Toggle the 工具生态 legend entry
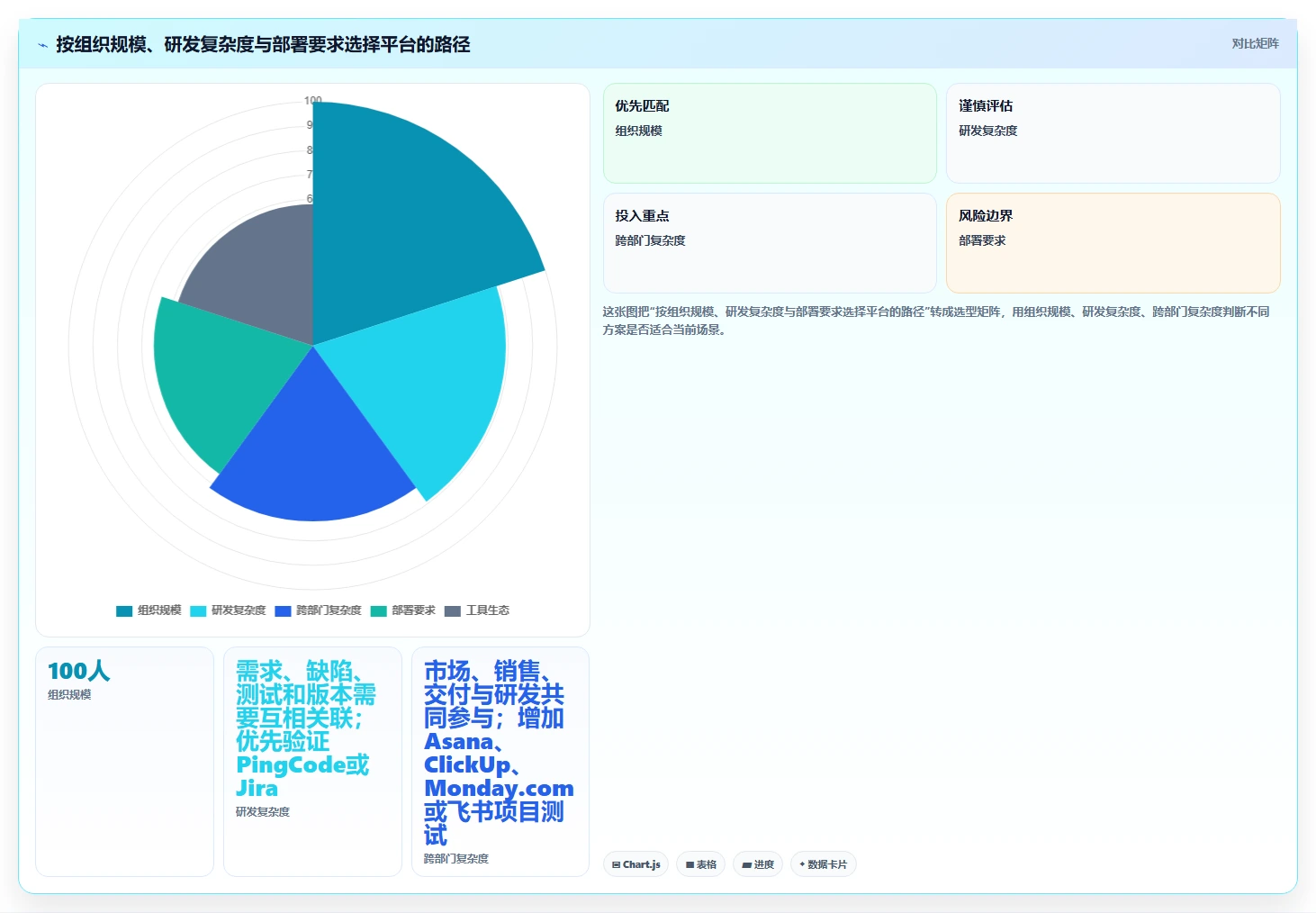Viewport: 1316px width, 913px height. 477,610
